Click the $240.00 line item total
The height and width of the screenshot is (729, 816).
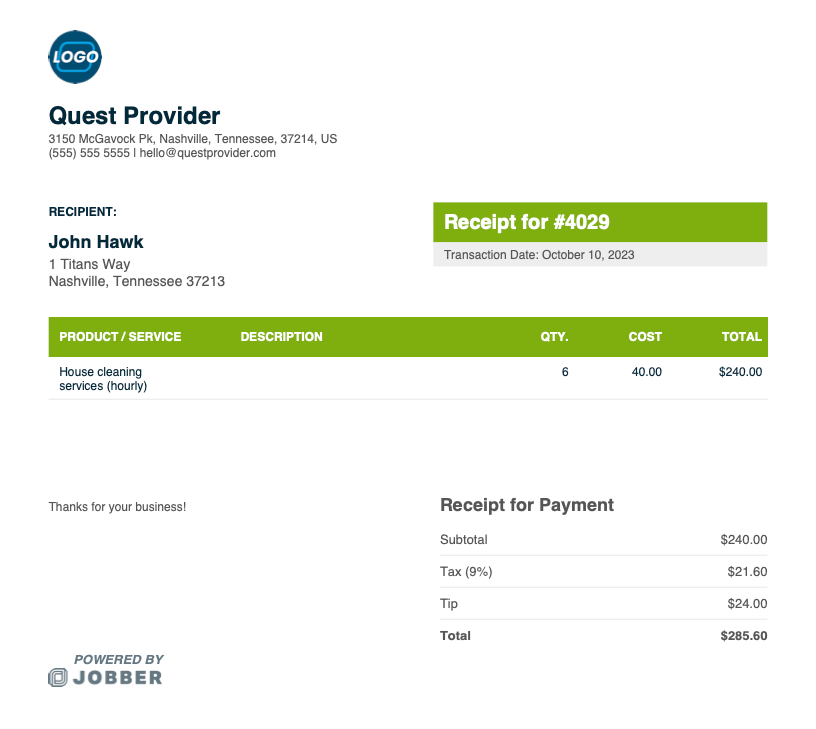(740, 372)
